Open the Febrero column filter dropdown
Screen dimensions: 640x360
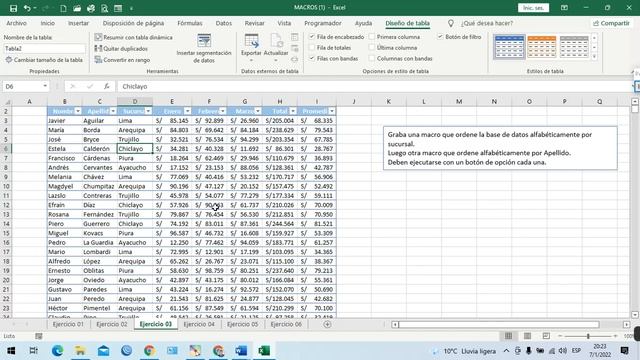[222, 111]
